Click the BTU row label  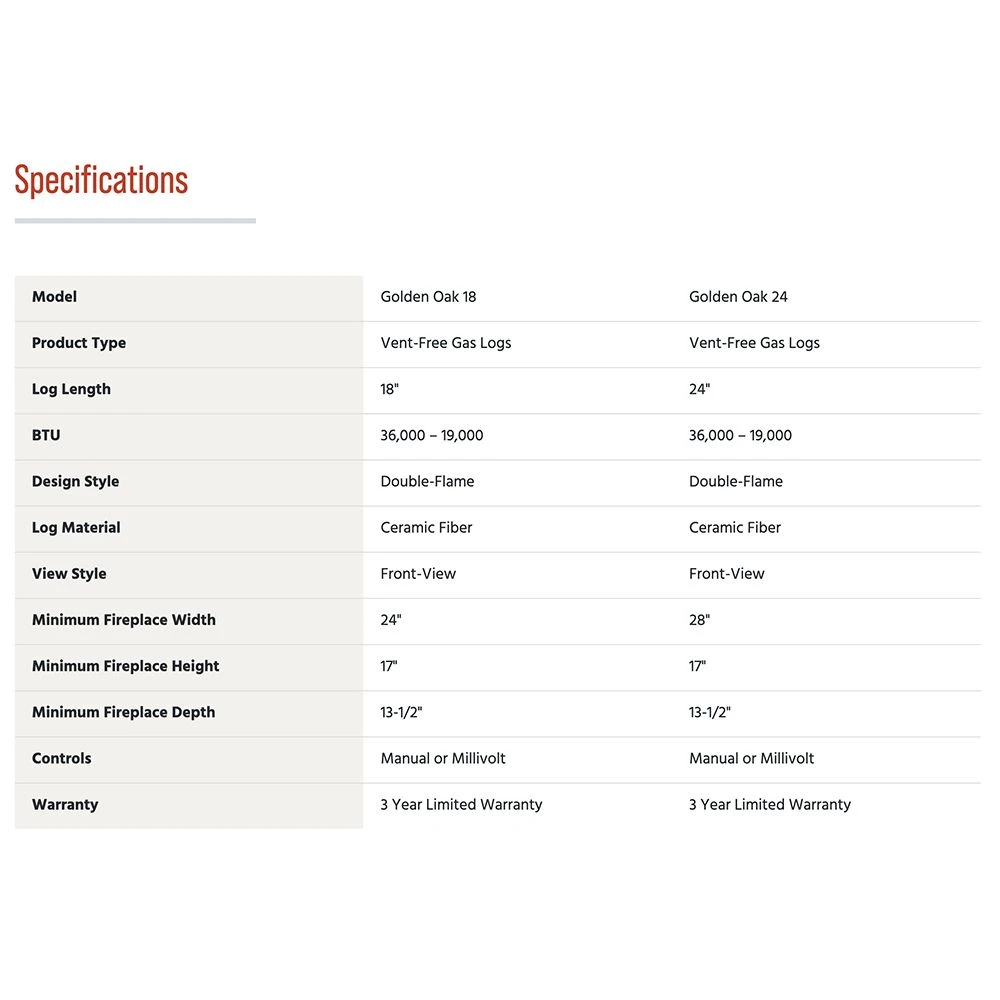46,435
